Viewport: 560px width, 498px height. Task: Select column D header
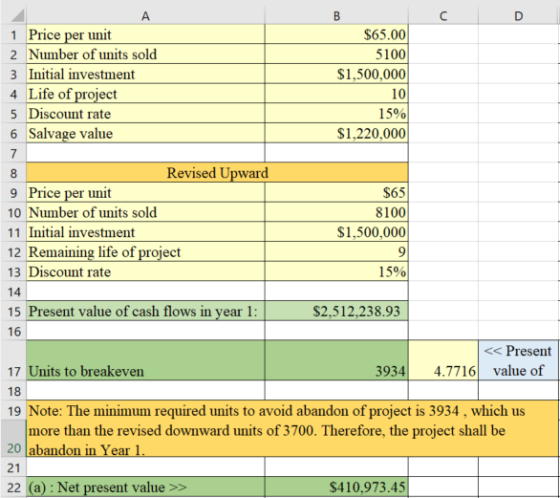coord(519,16)
